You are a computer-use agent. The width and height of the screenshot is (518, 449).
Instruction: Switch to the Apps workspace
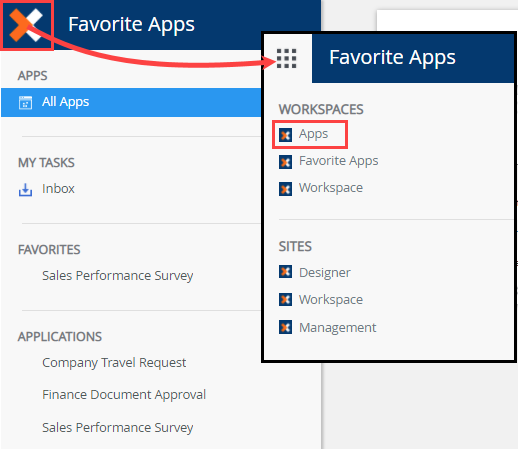coord(313,134)
